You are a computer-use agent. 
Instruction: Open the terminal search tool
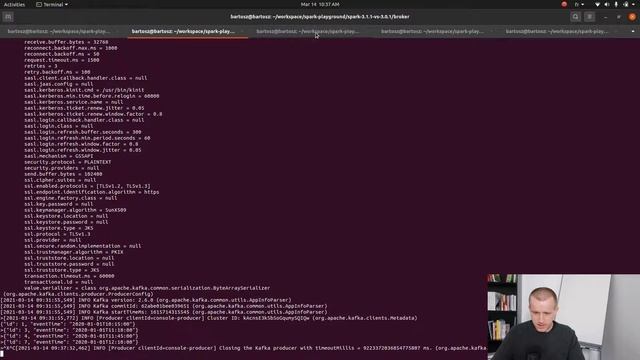(x=576, y=17)
